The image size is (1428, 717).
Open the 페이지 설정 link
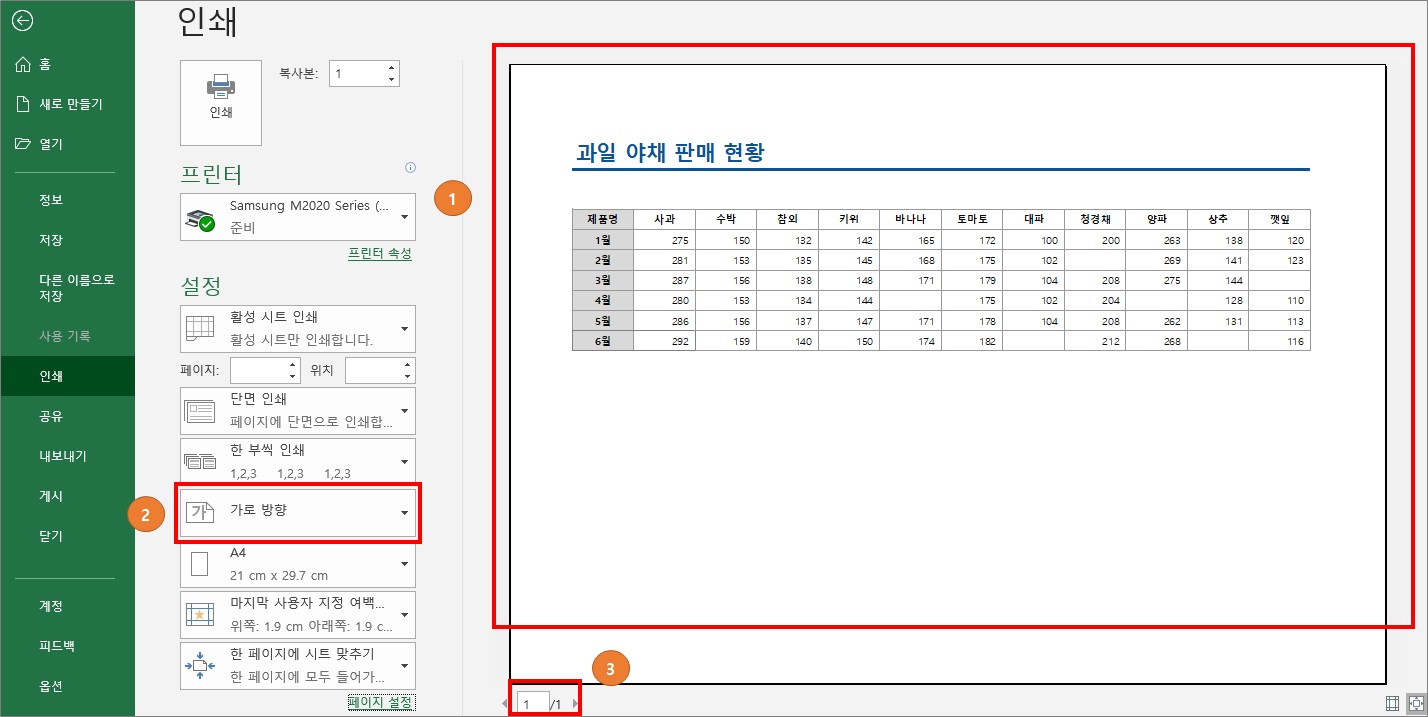(380, 702)
